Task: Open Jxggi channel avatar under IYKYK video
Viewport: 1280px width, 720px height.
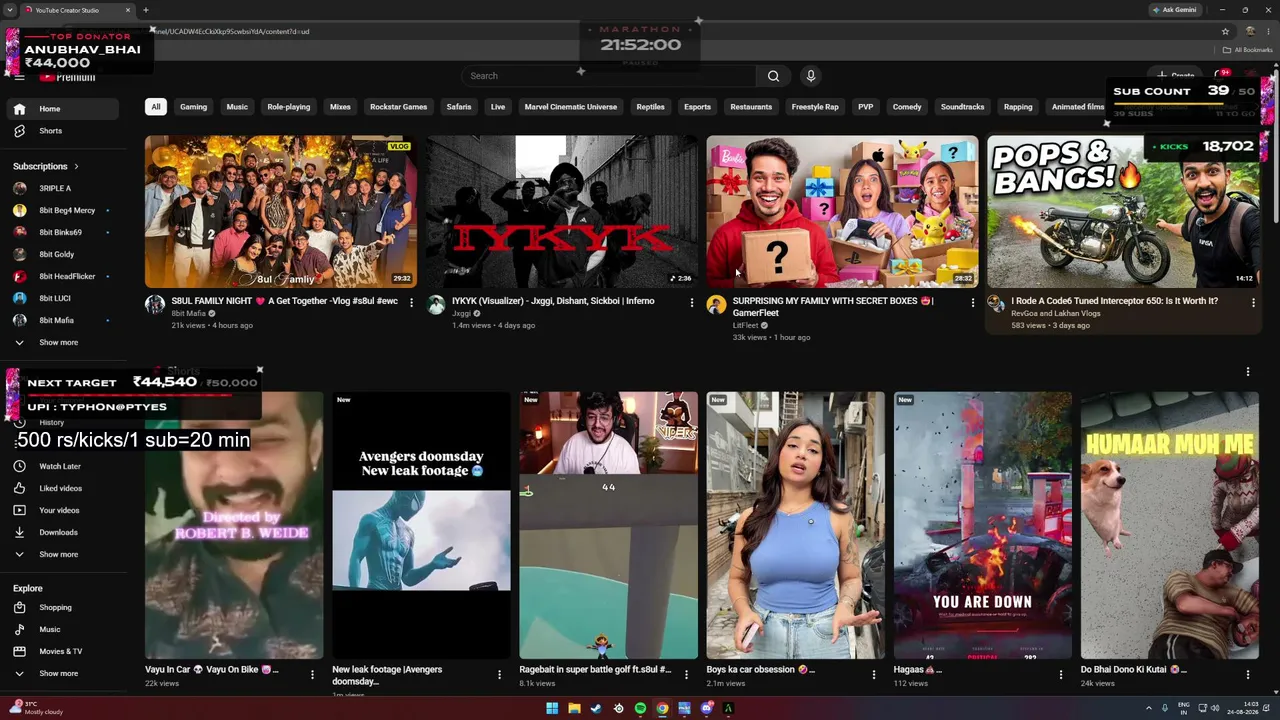Action: coord(436,305)
